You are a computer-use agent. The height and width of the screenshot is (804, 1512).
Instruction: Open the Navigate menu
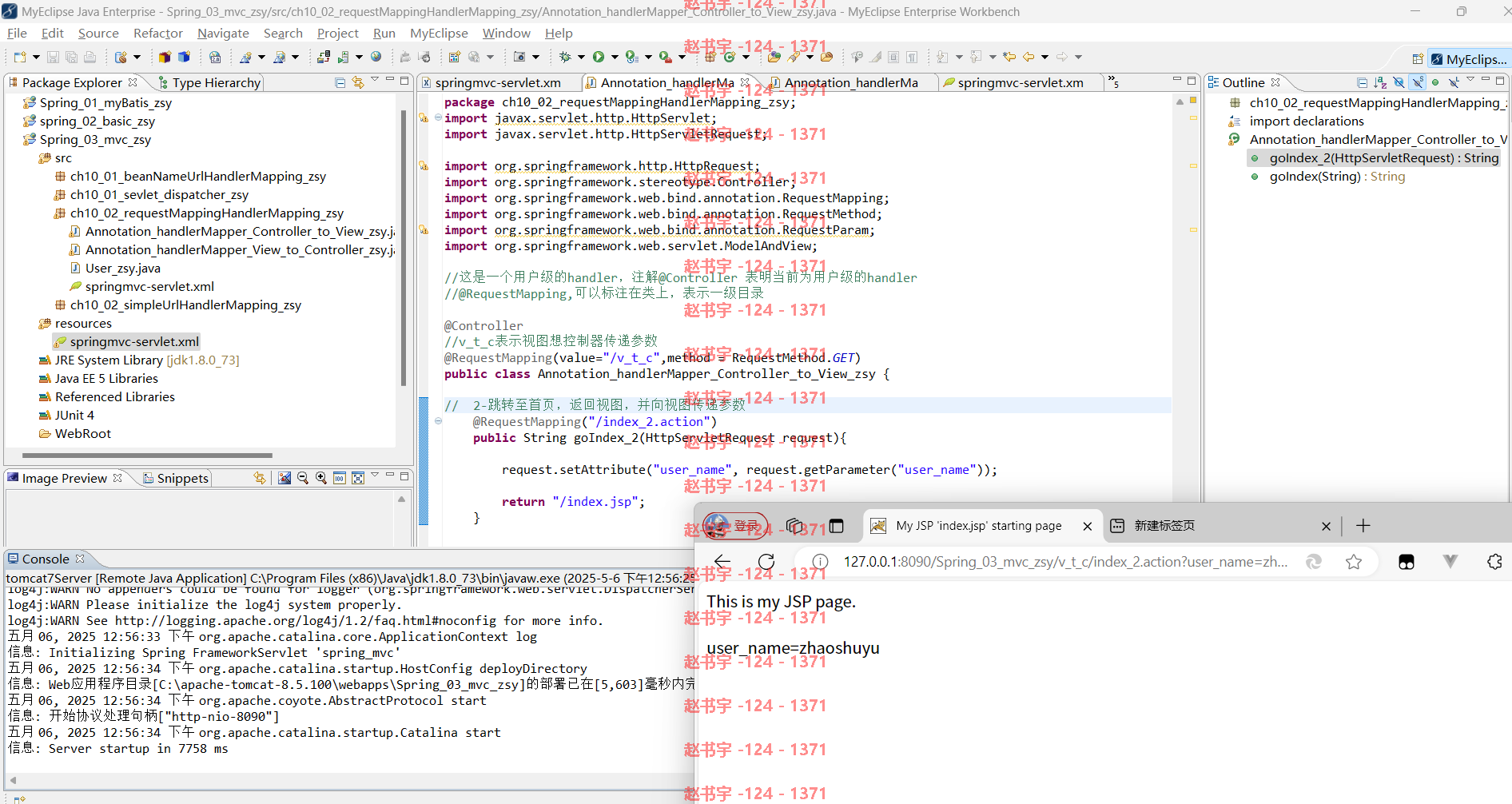tap(223, 33)
